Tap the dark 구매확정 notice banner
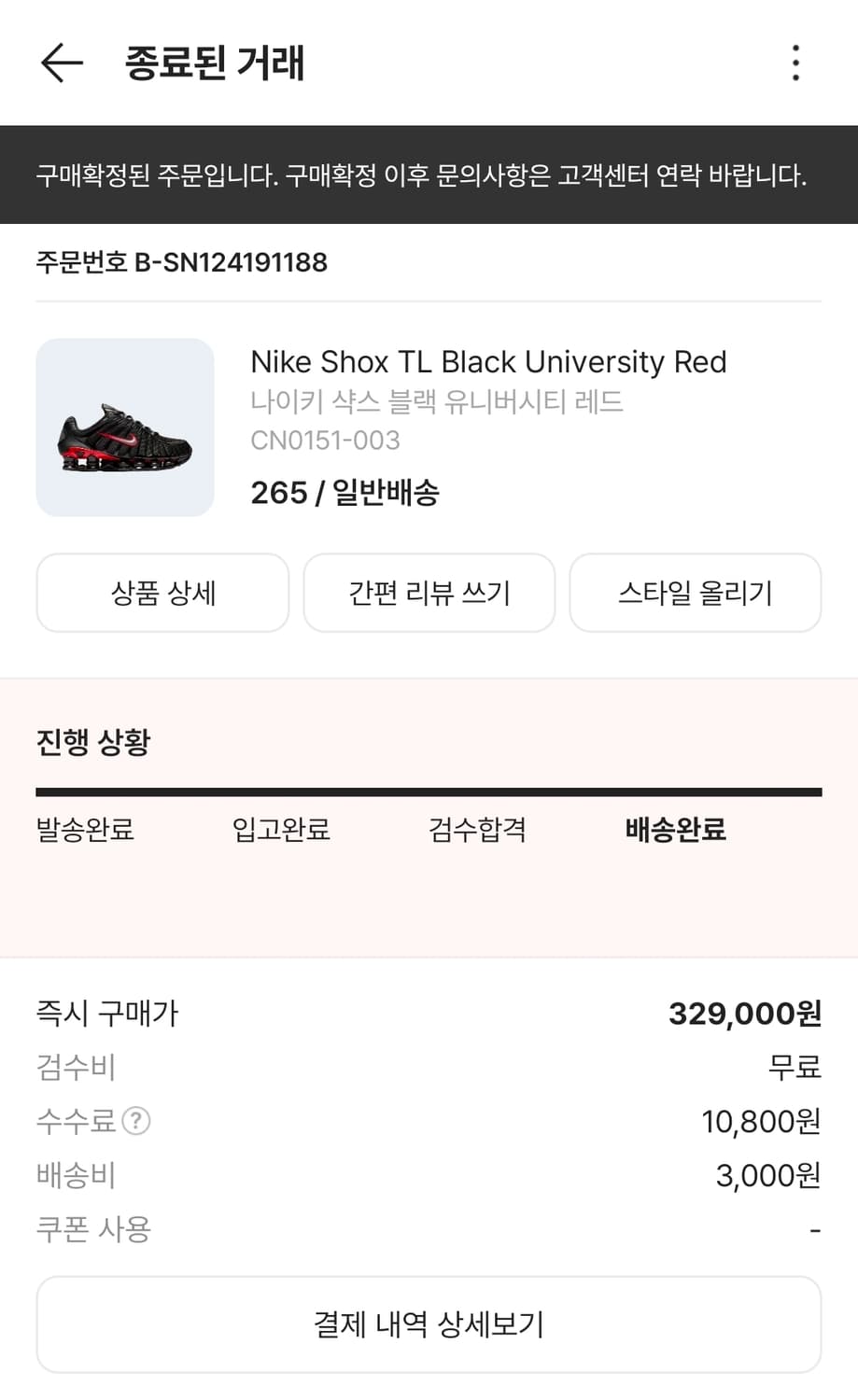This screenshot has height=1400, width=858. (x=429, y=175)
